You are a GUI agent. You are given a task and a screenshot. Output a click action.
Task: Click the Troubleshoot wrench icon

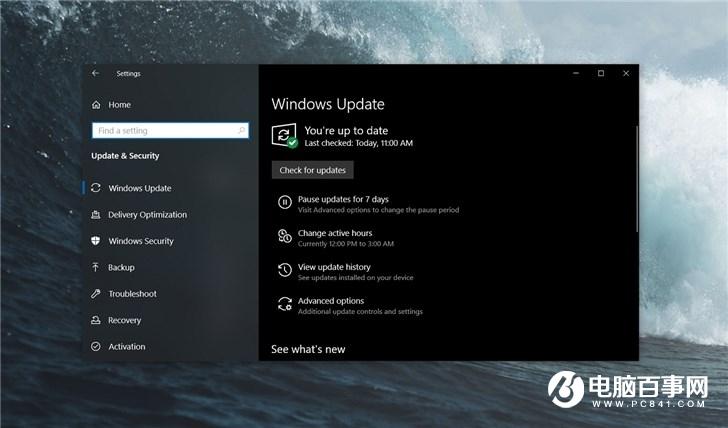(96, 293)
